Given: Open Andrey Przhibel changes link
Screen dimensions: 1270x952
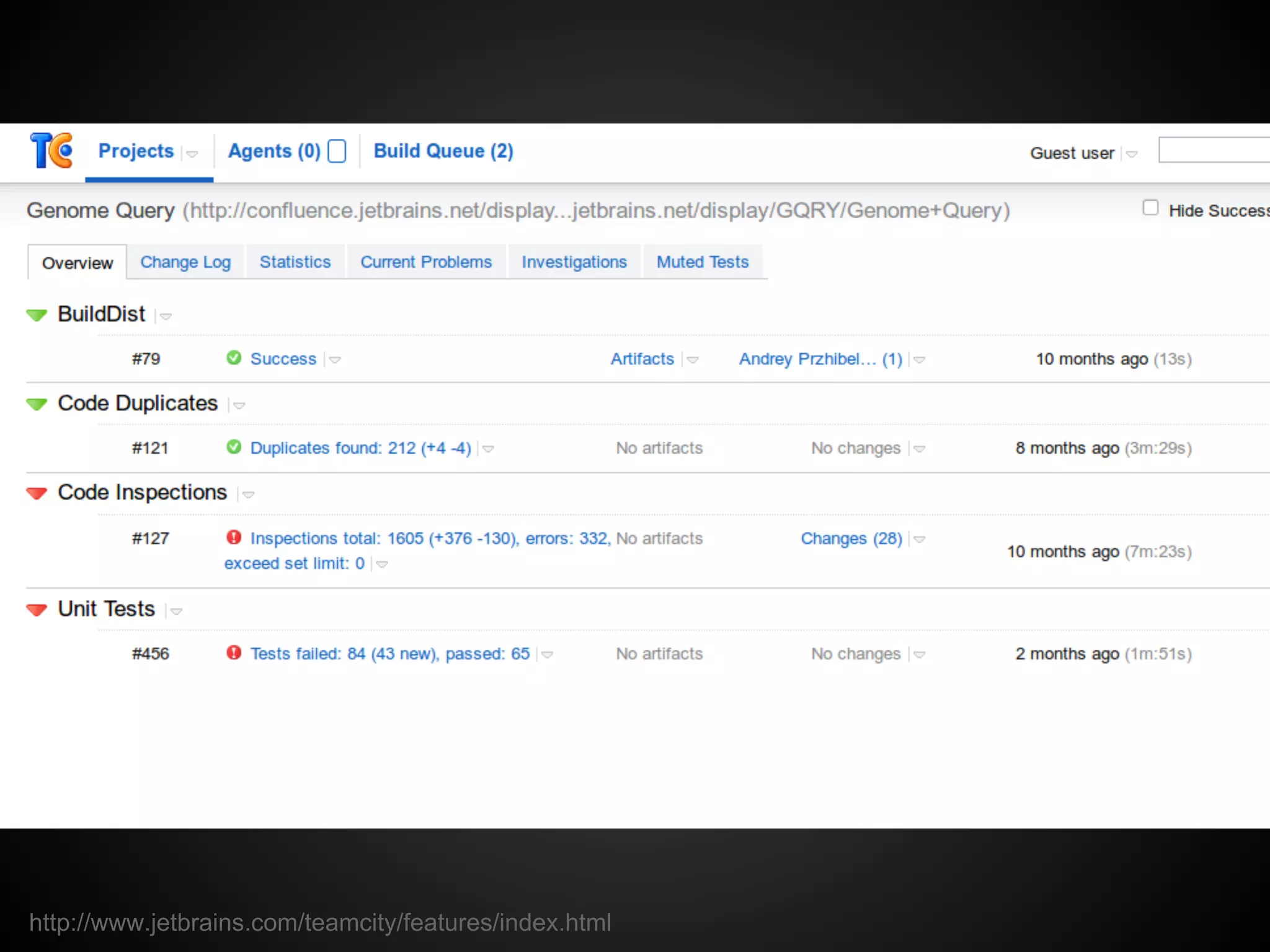Looking at the screenshot, I should (x=820, y=359).
